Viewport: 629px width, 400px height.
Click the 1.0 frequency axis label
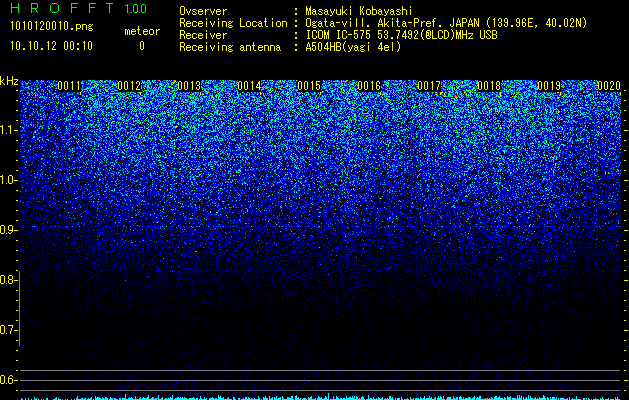[x=9, y=180]
